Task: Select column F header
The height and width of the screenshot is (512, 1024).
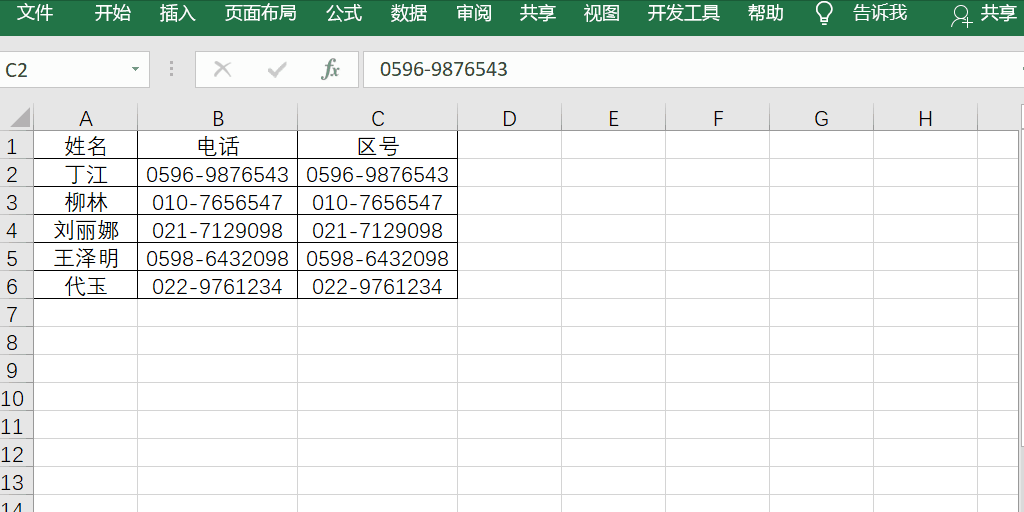Action: coord(718,118)
